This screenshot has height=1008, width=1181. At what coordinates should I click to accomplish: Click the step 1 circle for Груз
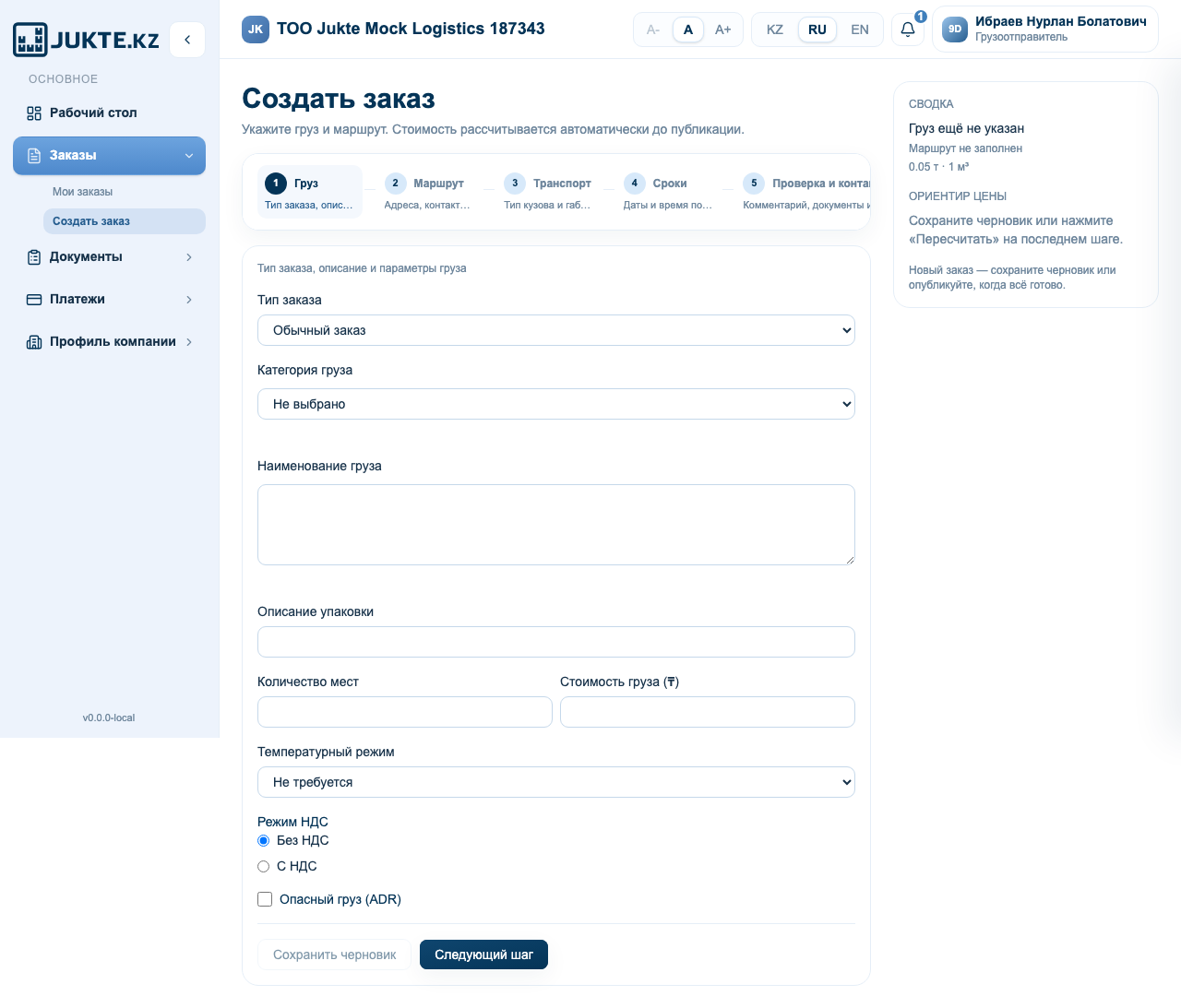click(276, 183)
